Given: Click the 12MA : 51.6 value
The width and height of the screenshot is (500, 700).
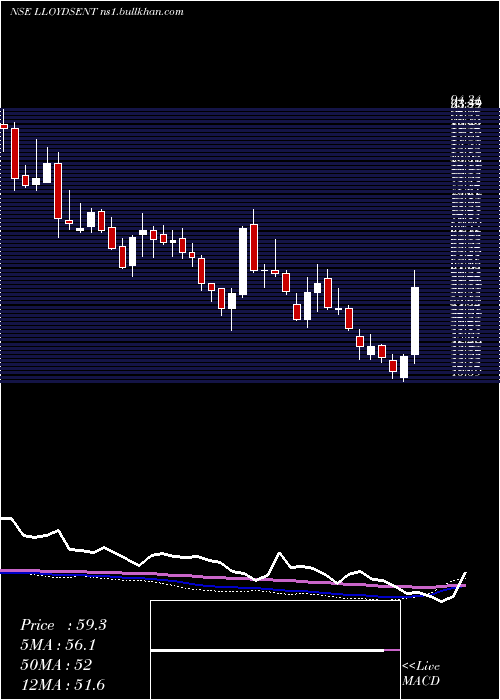Looking at the screenshot, I should pyautogui.click(x=63, y=684).
